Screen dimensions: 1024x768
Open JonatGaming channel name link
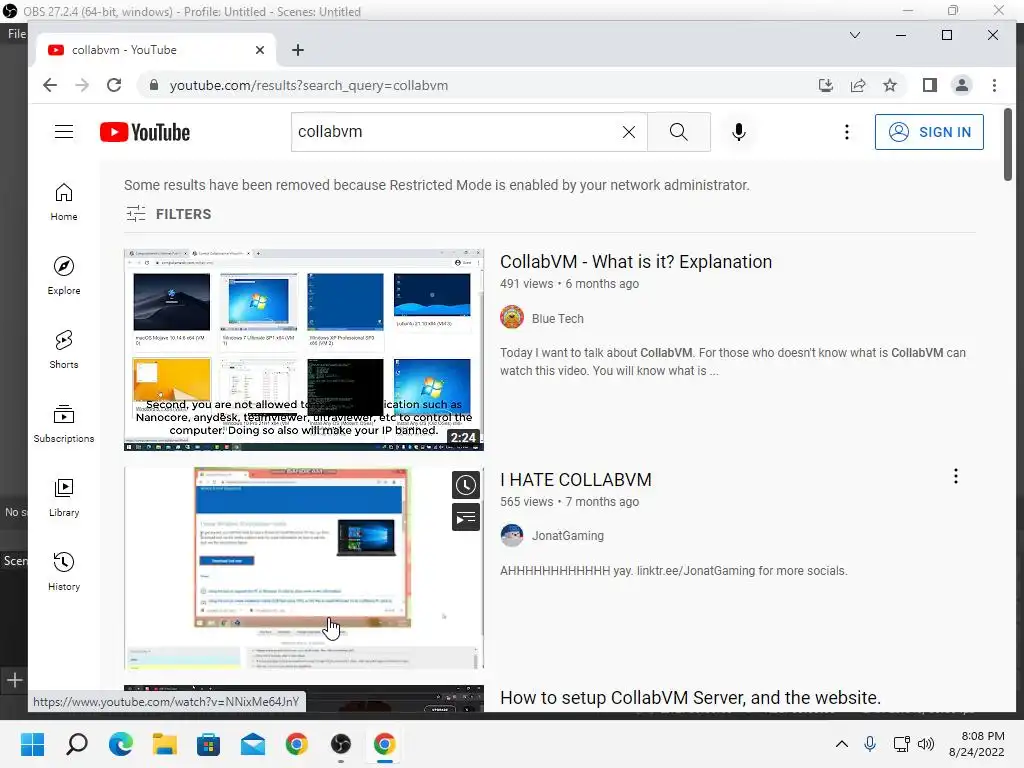(568, 536)
